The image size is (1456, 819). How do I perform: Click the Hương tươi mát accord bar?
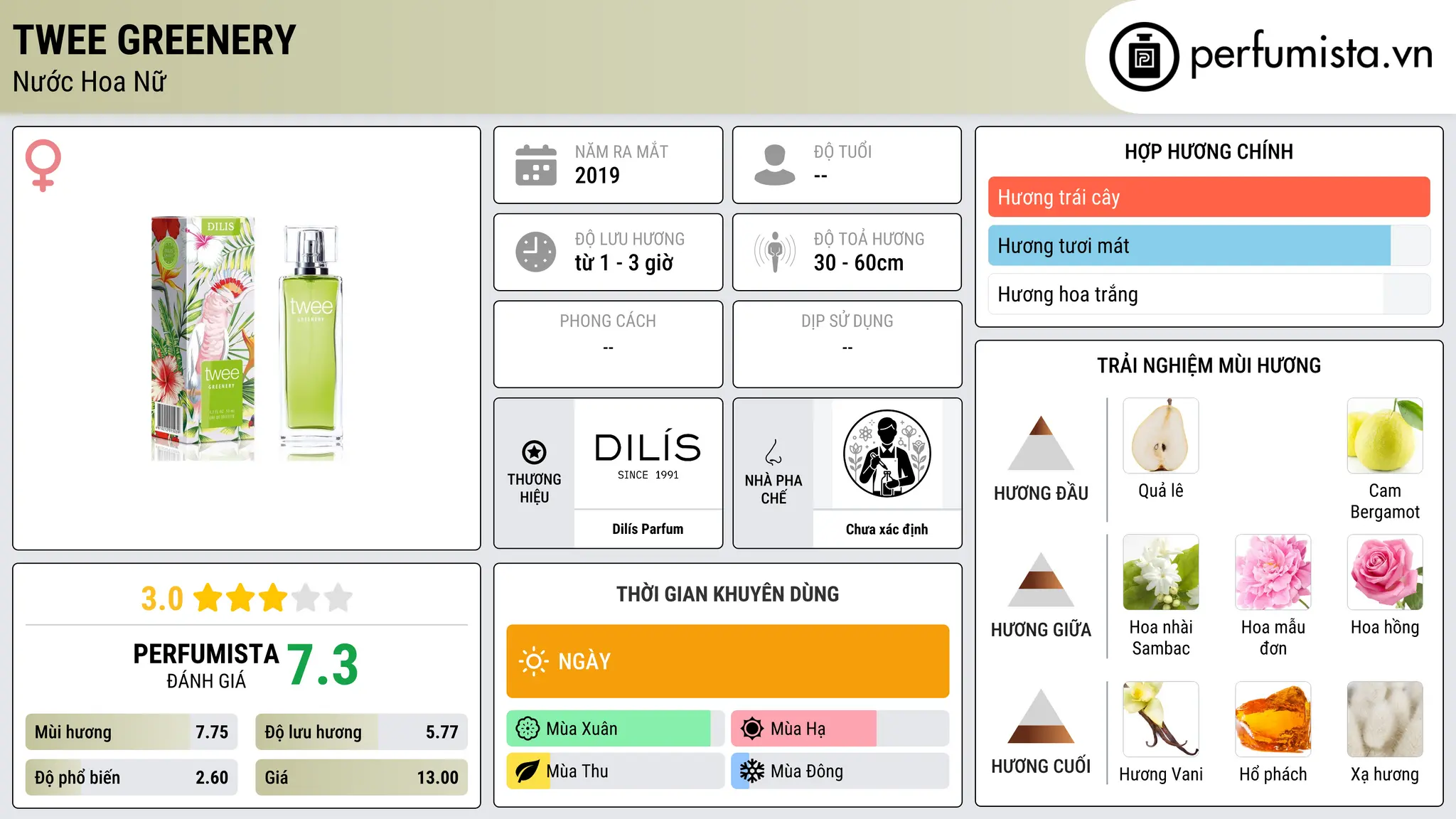(x=1209, y=246)
